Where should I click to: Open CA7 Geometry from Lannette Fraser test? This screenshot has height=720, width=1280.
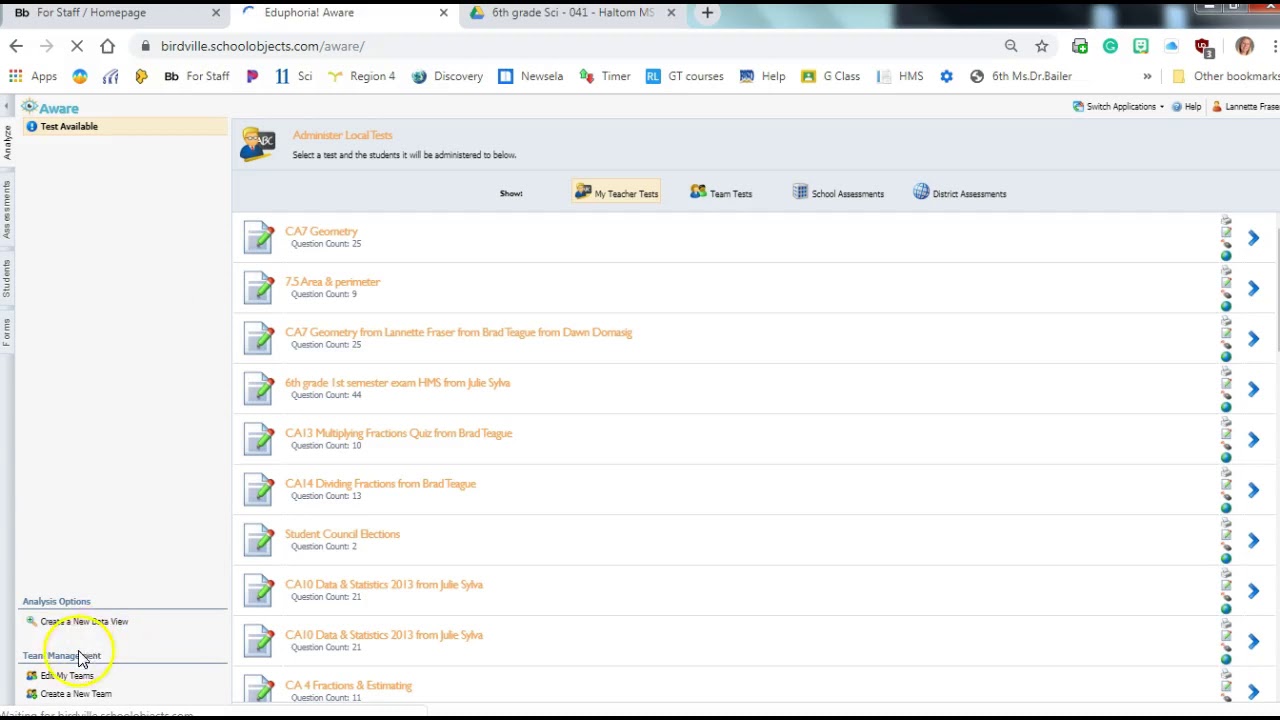click(458, 332)
